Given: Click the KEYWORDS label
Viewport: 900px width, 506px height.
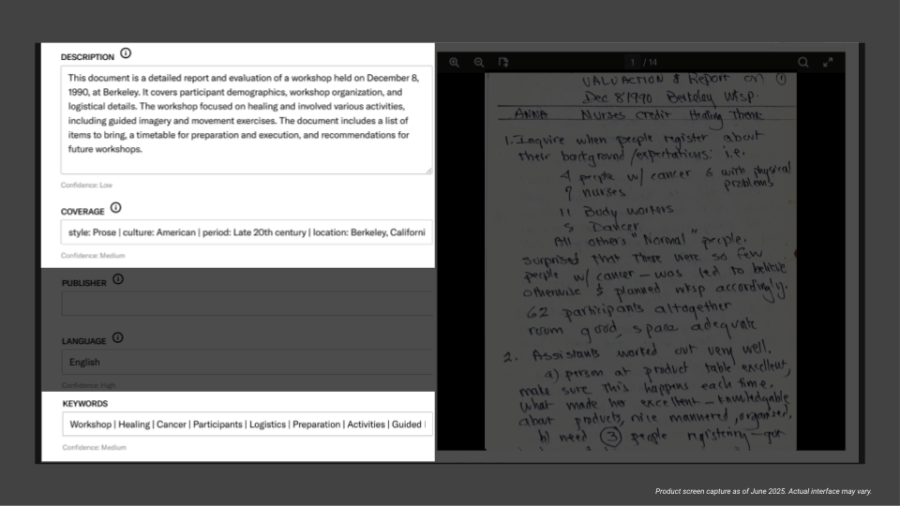Looking at the screenshot, I should 85,404.
